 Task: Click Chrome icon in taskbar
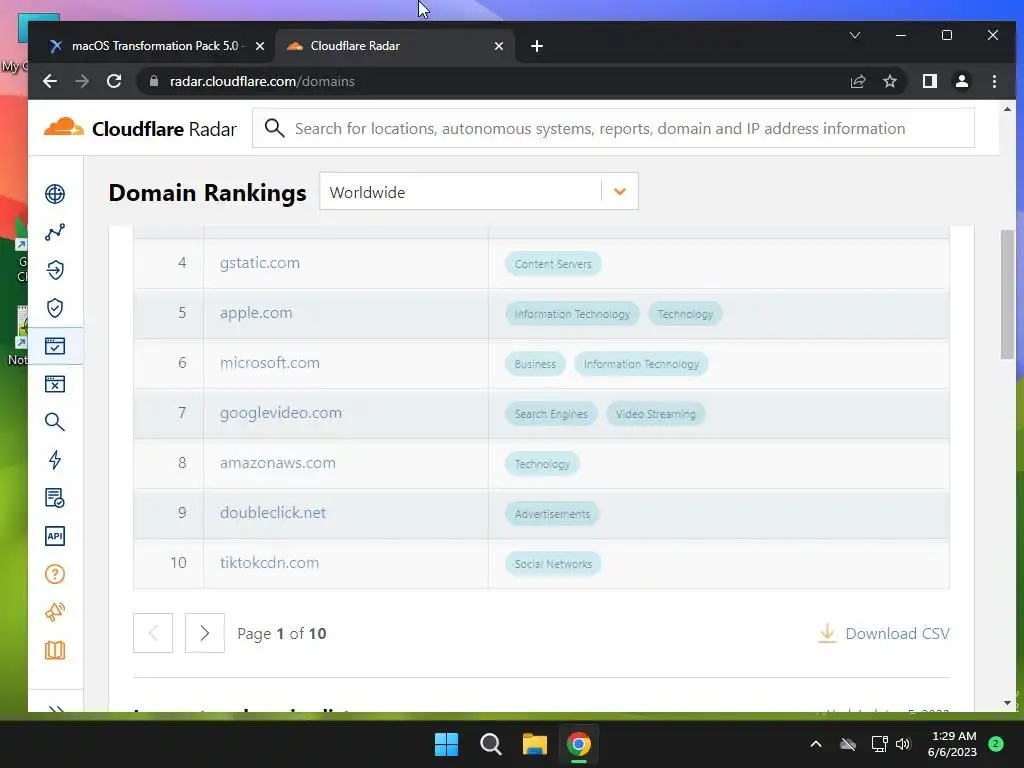(x=579, y=744)
